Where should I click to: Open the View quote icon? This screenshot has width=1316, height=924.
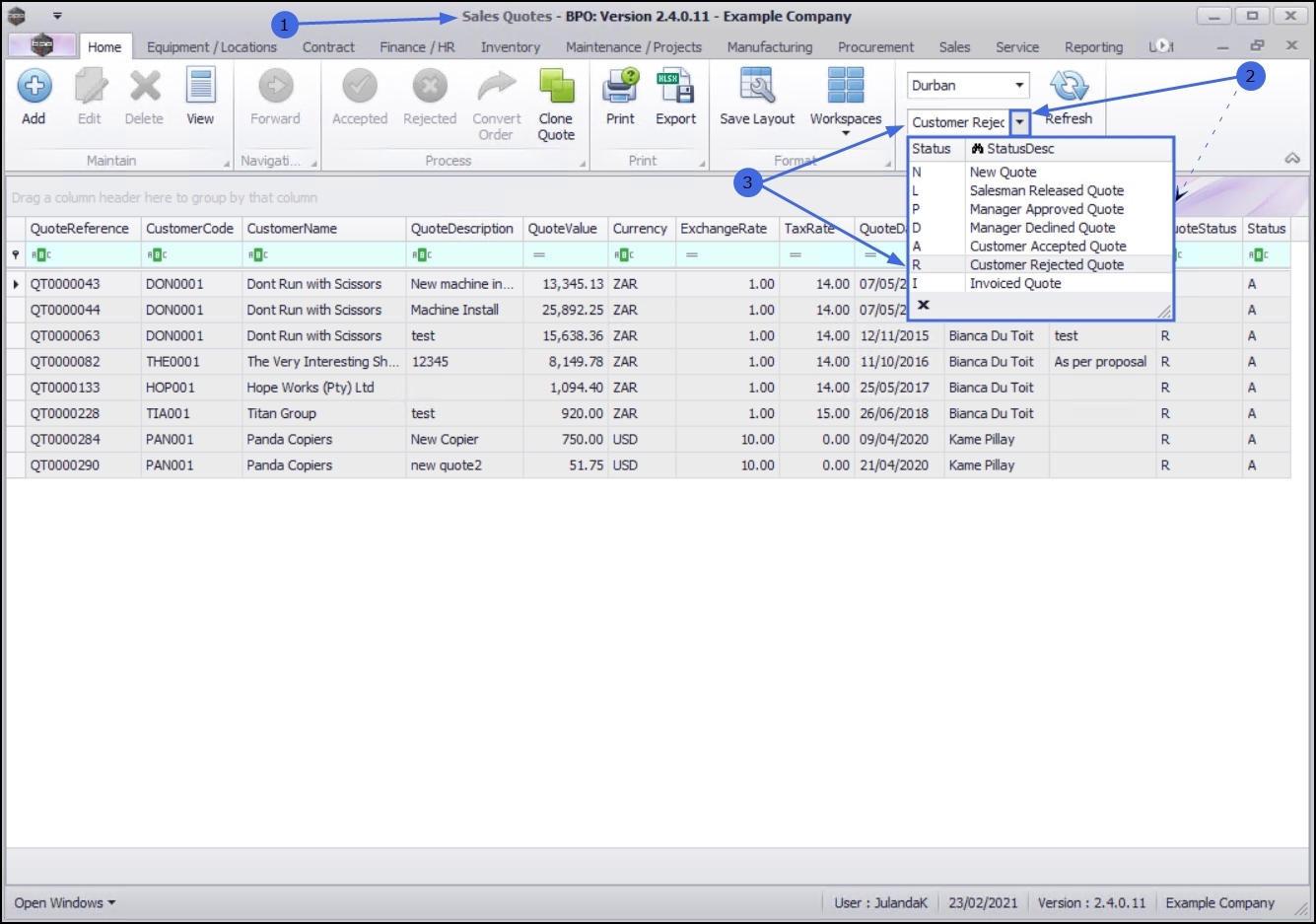(x=200, y=87)
